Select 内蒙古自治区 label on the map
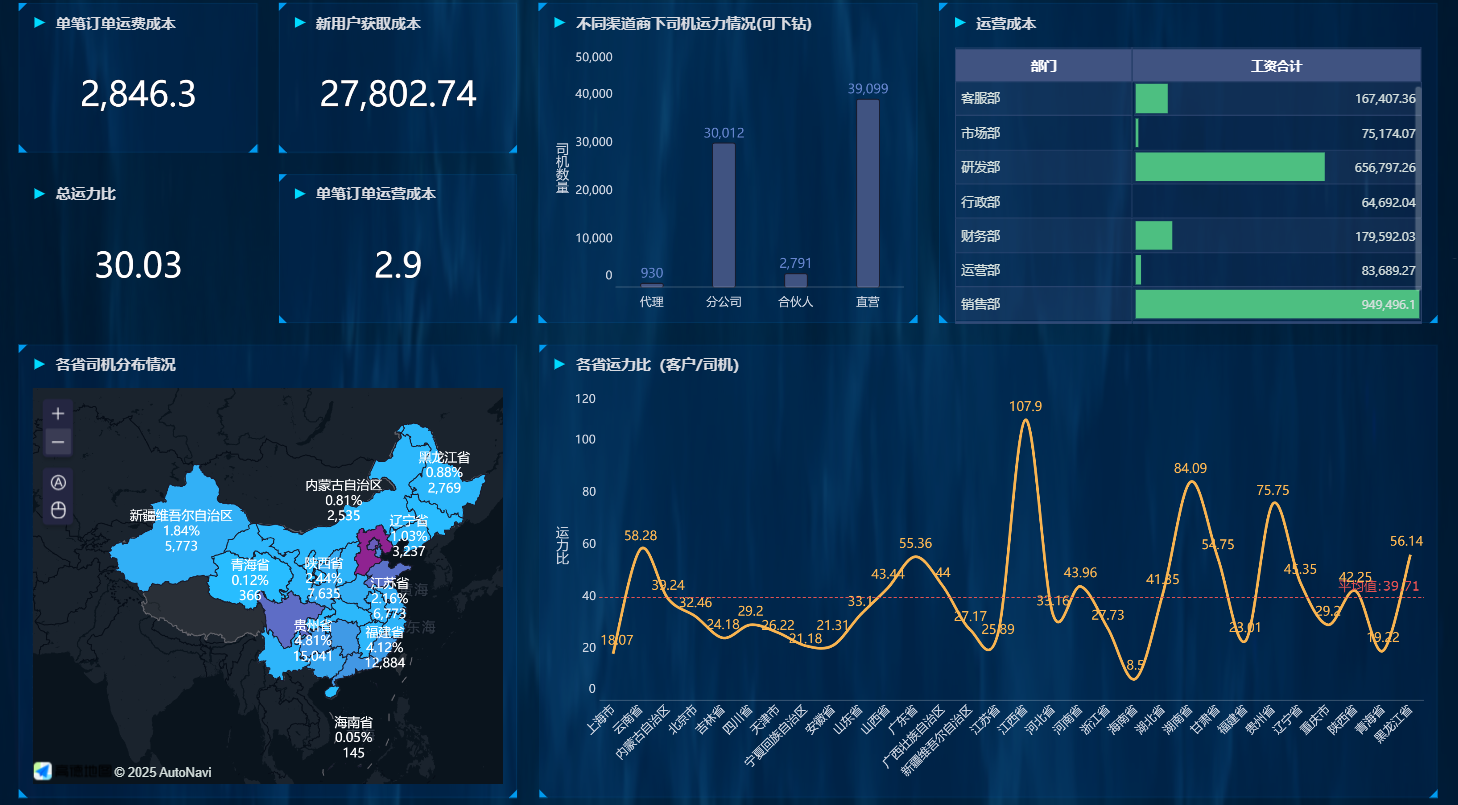The width and height of the screenshot is (1458, 805). coord(344,485)
